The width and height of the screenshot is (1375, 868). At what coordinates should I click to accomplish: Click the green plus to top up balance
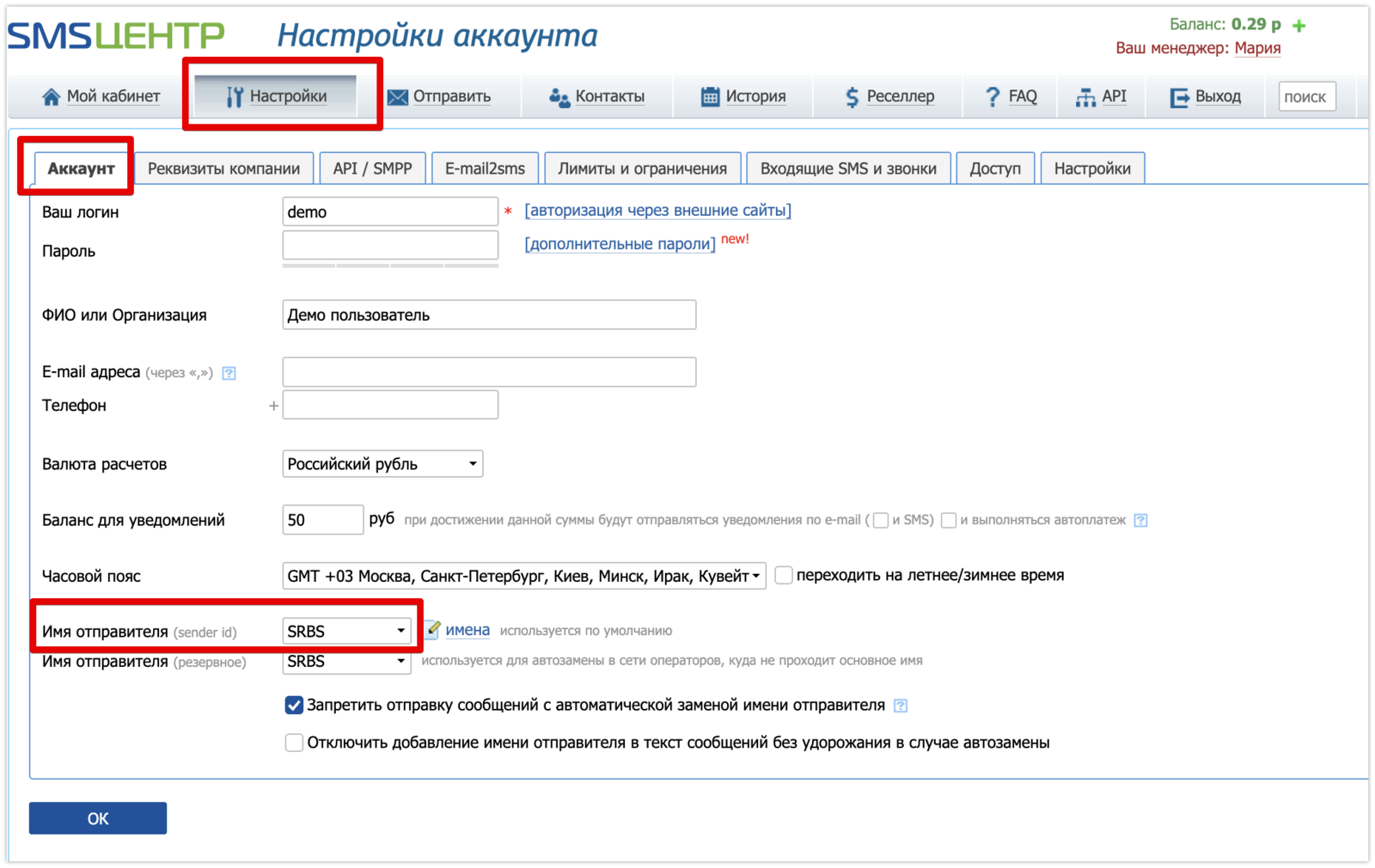pos(1299,26)
